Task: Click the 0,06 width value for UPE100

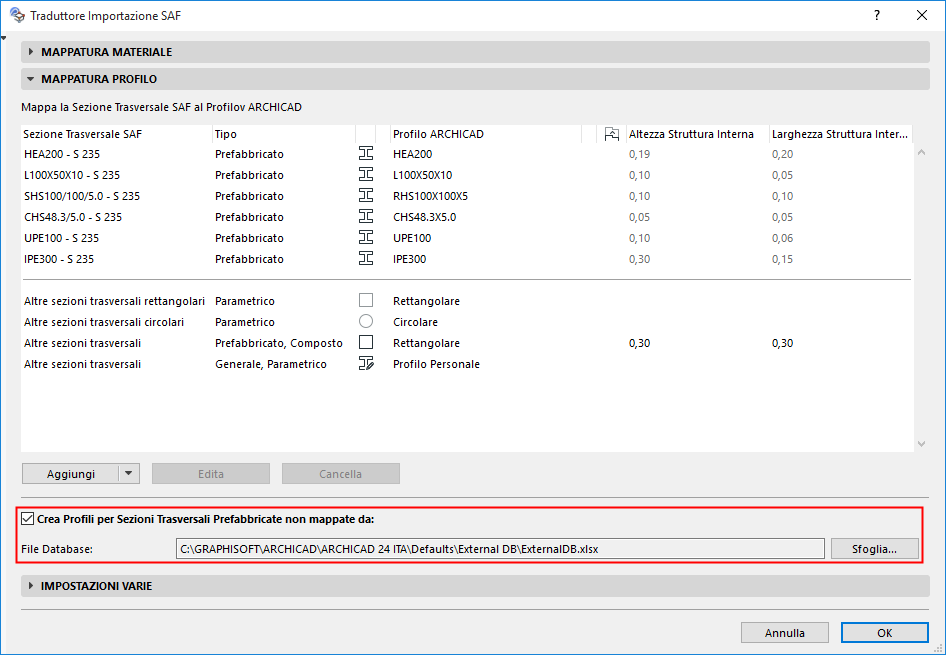Action: click(783, 238)
